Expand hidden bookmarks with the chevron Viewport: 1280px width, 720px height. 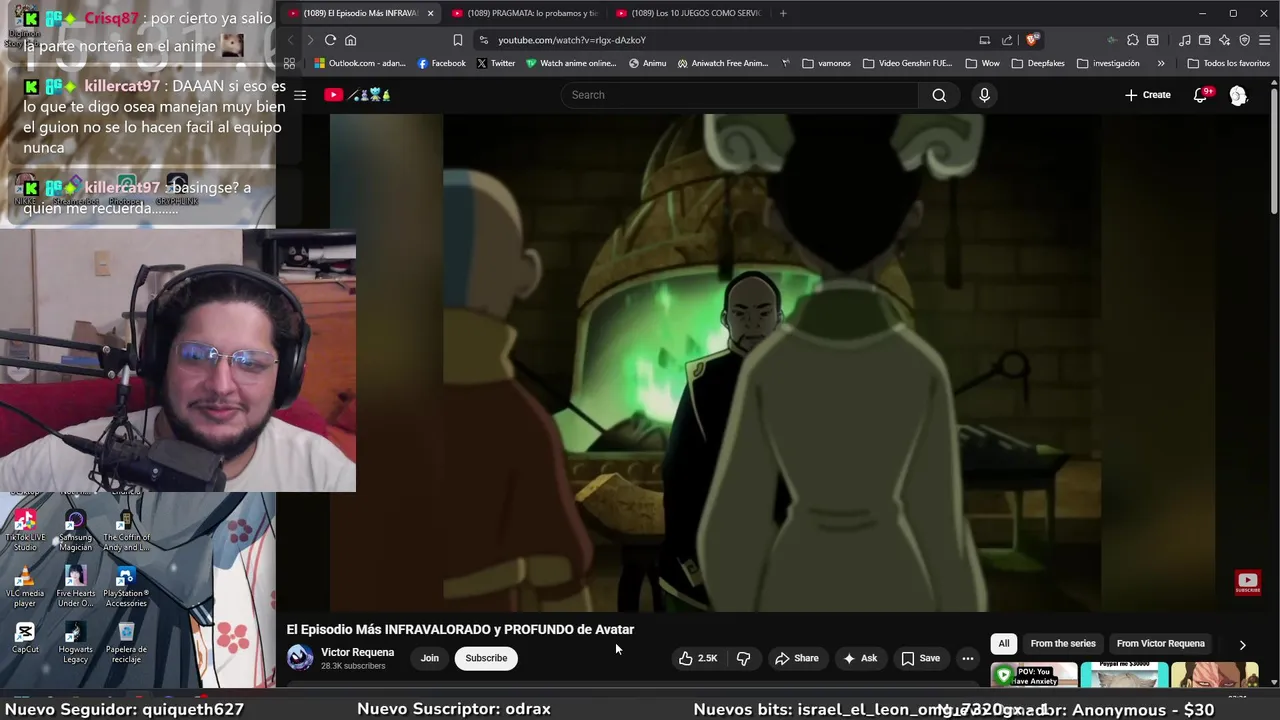click(x=1160, y=63)
